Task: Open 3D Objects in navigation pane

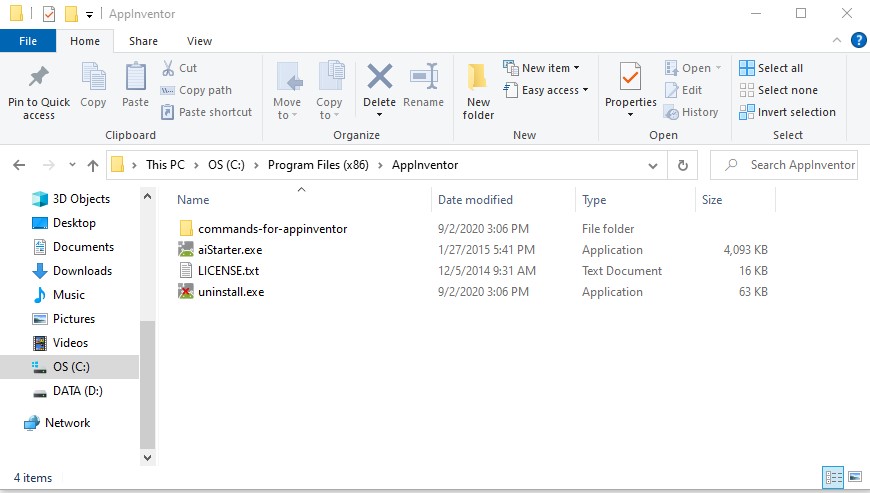Action: [x=81, y=199]
